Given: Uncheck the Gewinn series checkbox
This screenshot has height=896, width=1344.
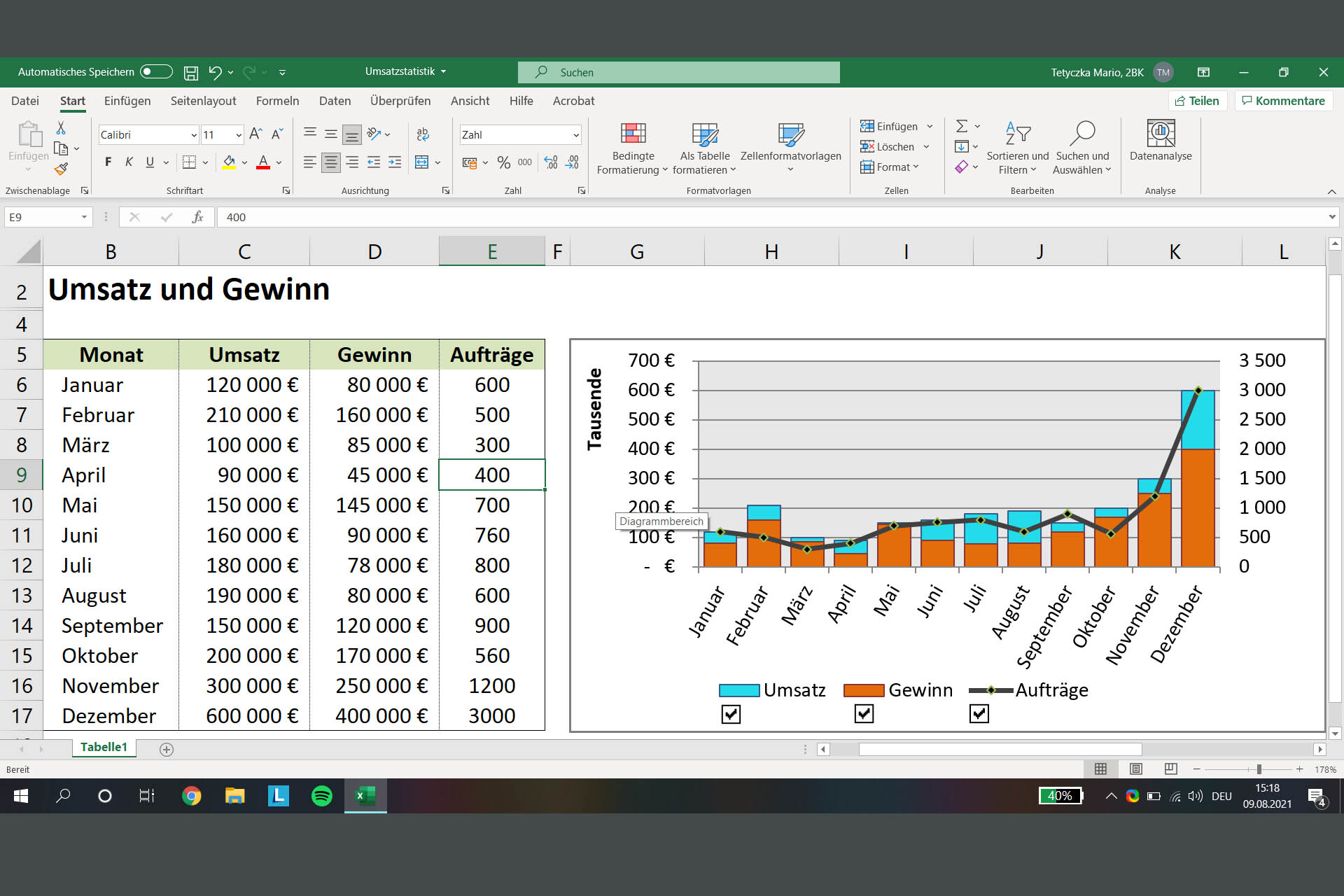Looking at the screenshot, I should 864,714.
